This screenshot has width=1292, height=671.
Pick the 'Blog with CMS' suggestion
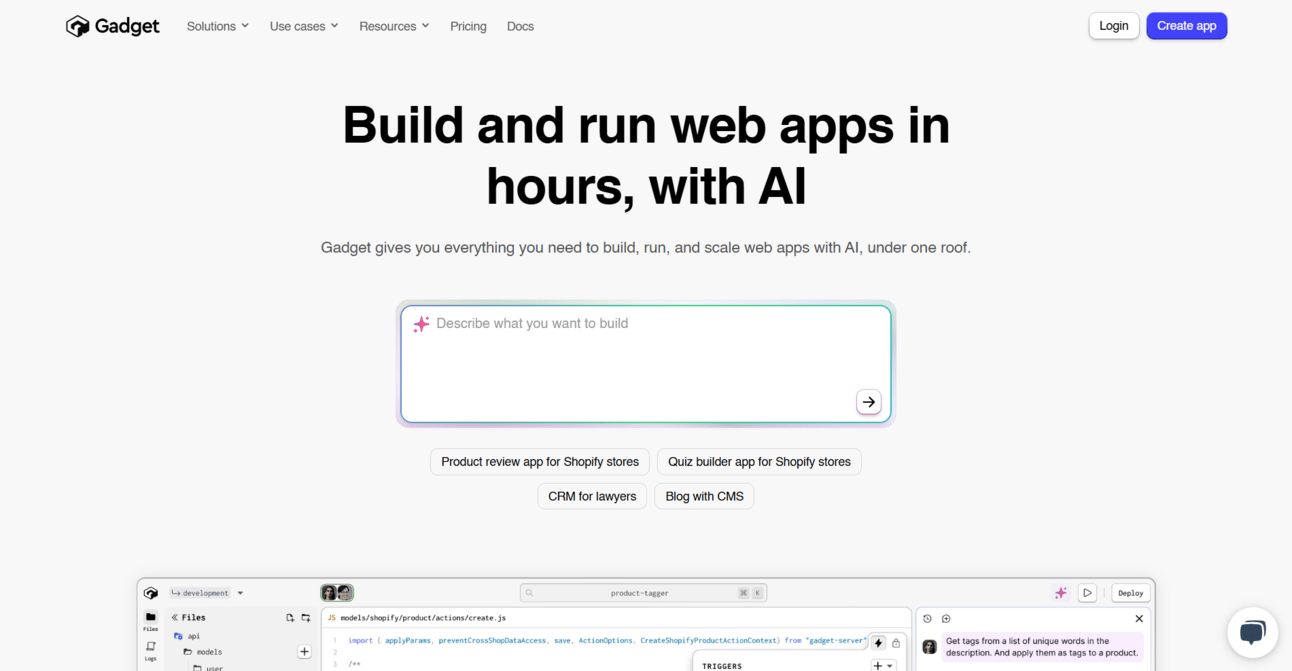click(704, 496)
